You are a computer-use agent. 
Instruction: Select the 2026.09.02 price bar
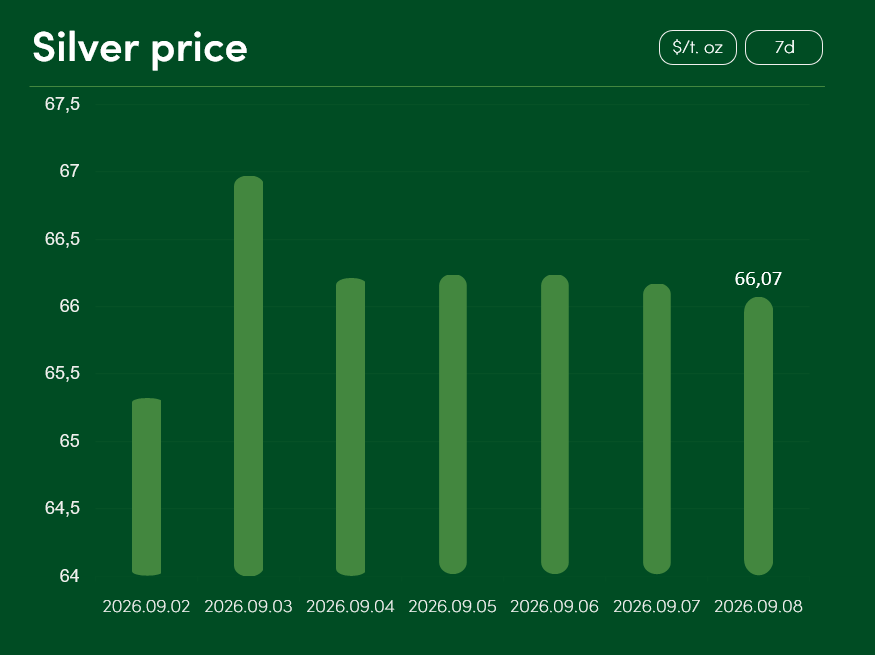147,487
